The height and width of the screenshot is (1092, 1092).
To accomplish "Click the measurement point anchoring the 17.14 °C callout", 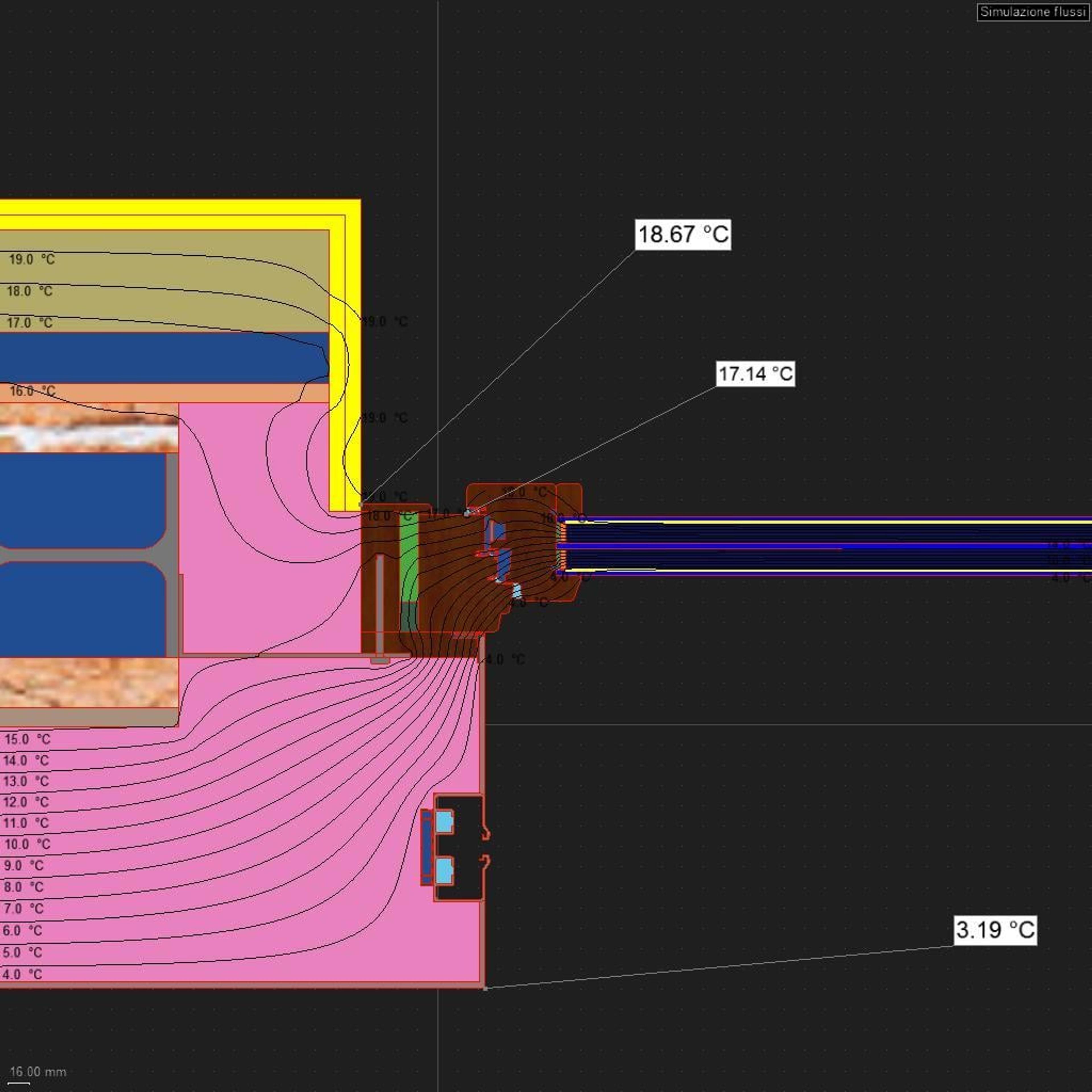I will click(466, 514).
